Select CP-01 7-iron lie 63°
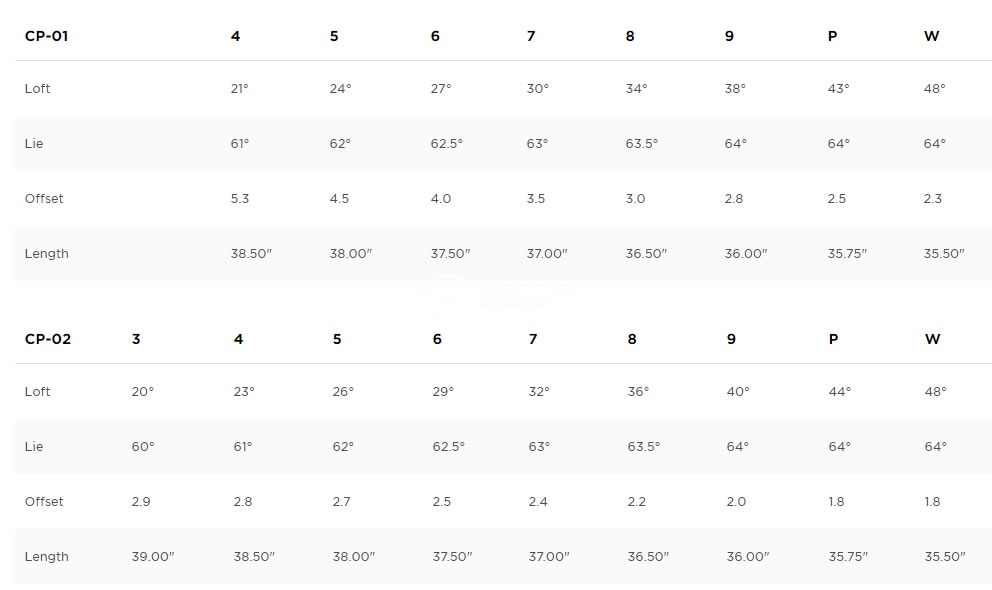Image resolution: width=992 pixels, height=590 pixels. click(x=537, y=144)
